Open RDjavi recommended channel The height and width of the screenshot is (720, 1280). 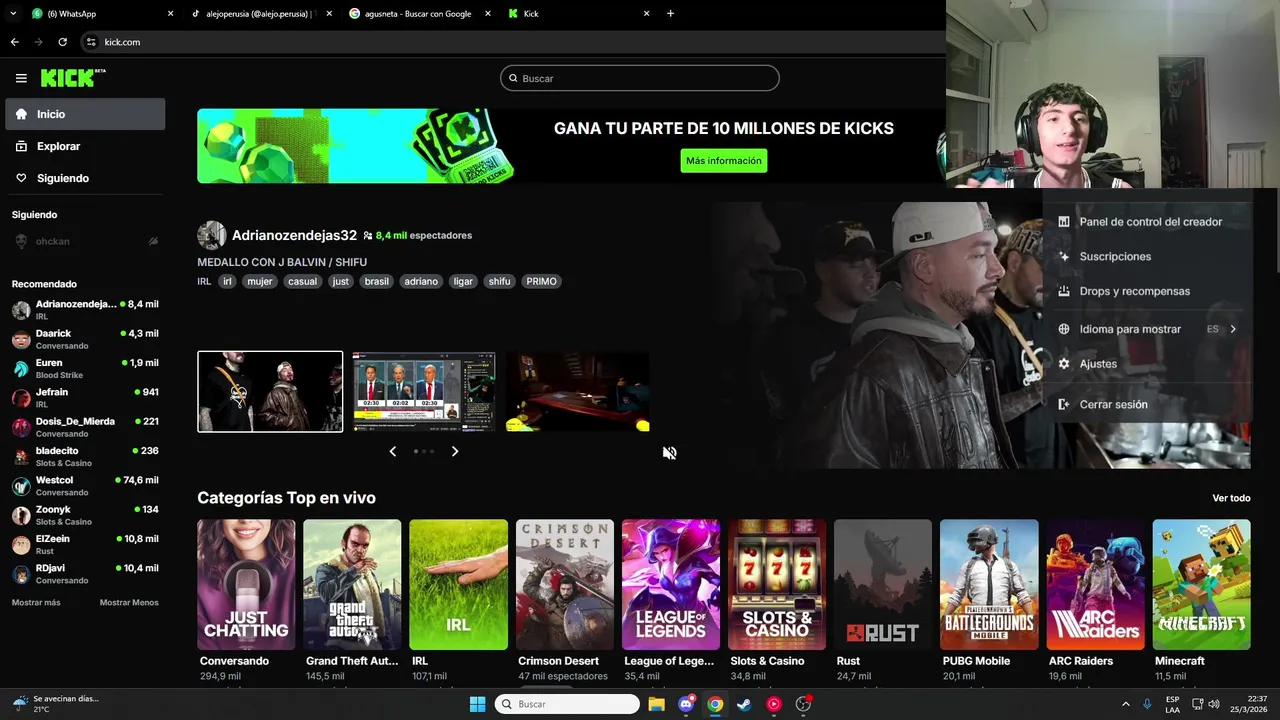[x=85, y=573]
